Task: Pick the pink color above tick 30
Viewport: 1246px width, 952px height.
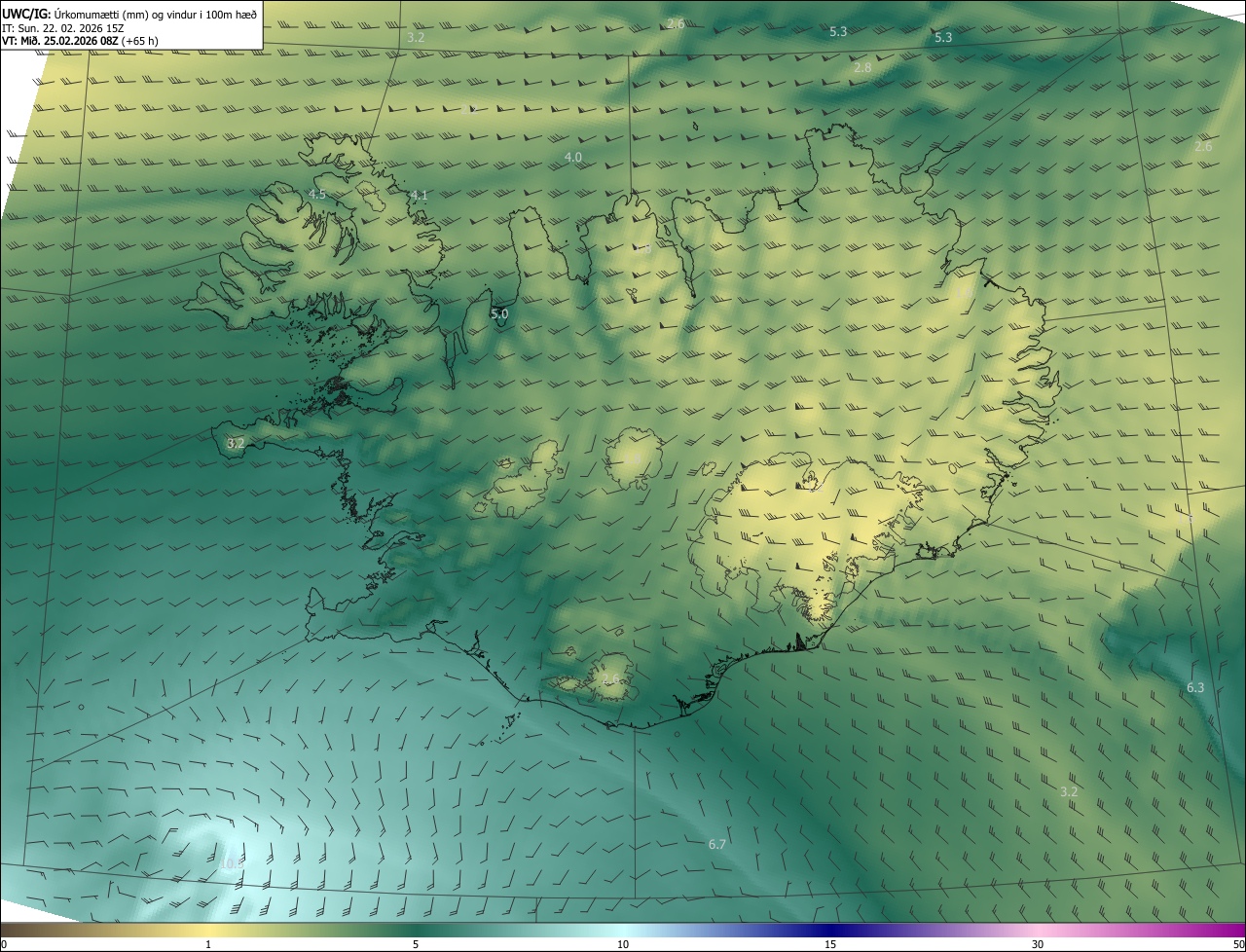Action: pyautogui.click(x=1038, y=930)
